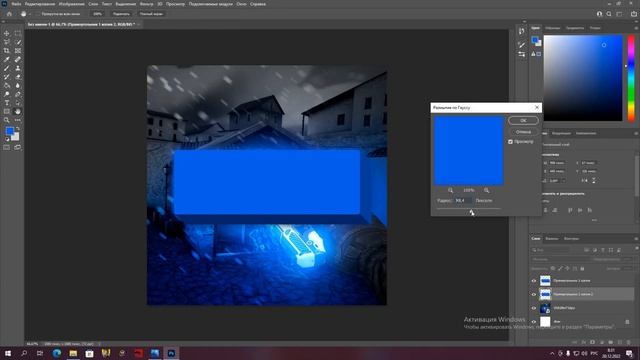
Task: Hide the smart object image layer
Action: 533,308
